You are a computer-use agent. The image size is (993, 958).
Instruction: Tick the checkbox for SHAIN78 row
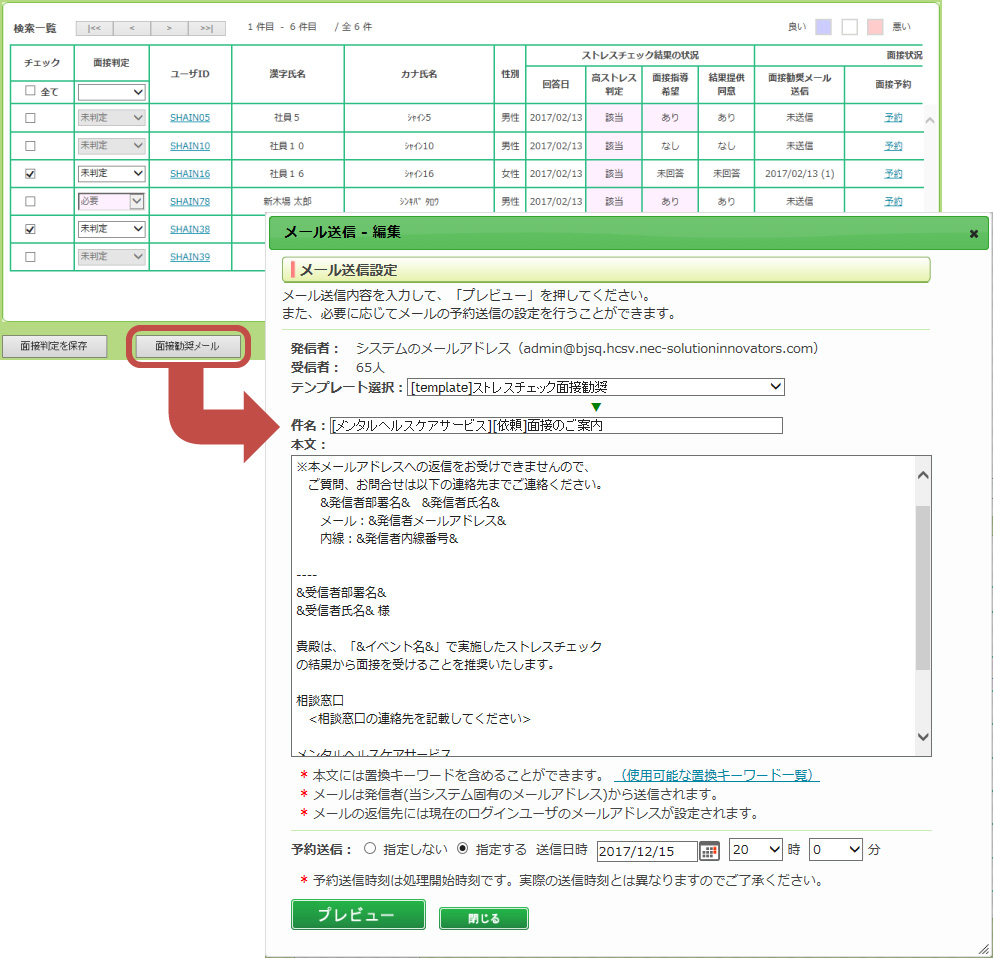pos(30,201)
